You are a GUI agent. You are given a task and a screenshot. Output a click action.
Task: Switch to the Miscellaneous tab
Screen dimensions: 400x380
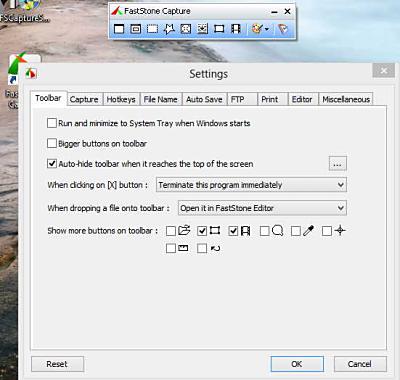point(346,99)
